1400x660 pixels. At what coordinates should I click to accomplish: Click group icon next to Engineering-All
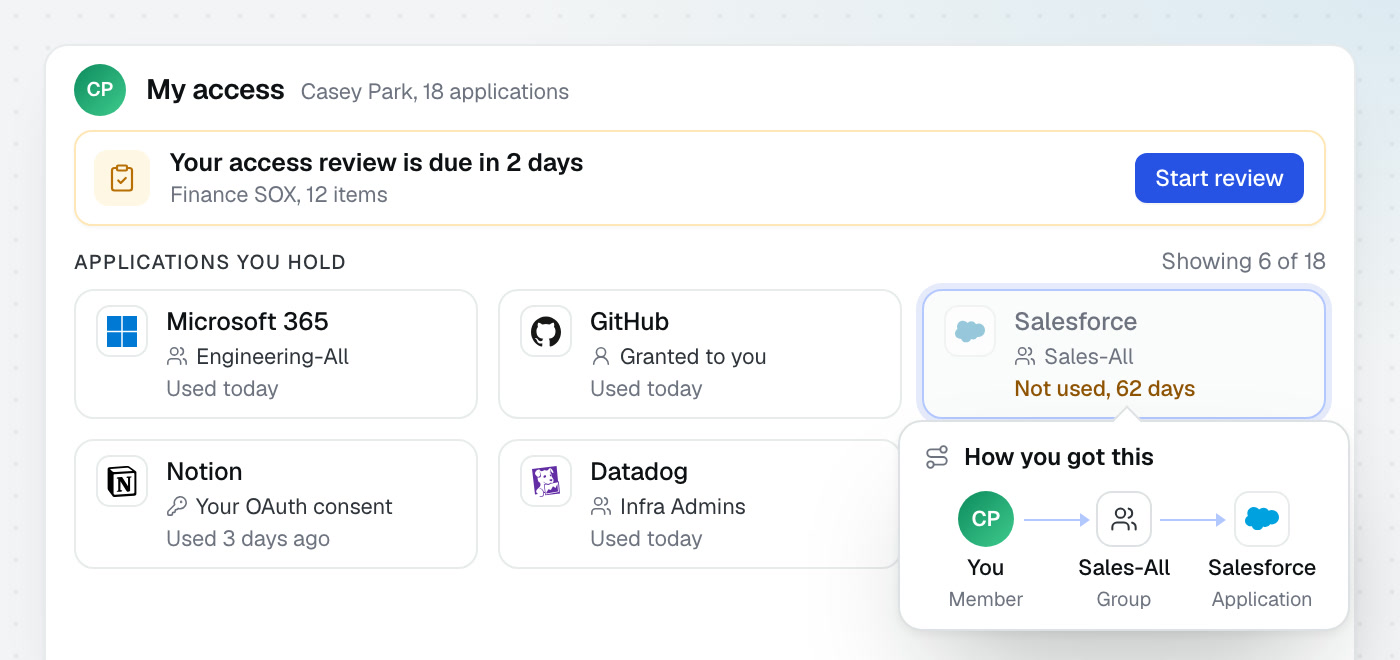tap(177, 356)
